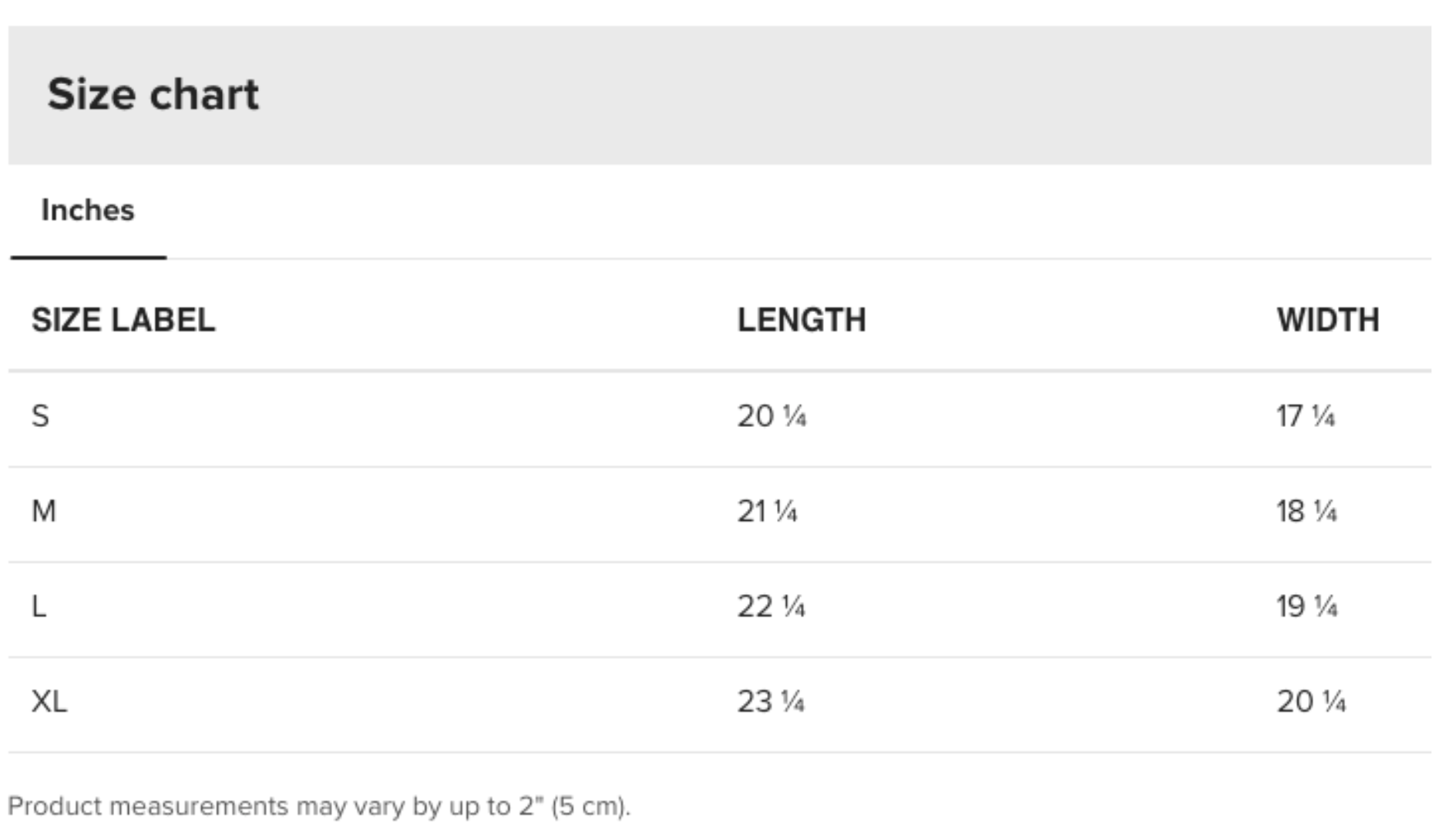Click the 19 ¼ width value
The height and width of the screenshot is (840, 1439).
pos(1306,606)
